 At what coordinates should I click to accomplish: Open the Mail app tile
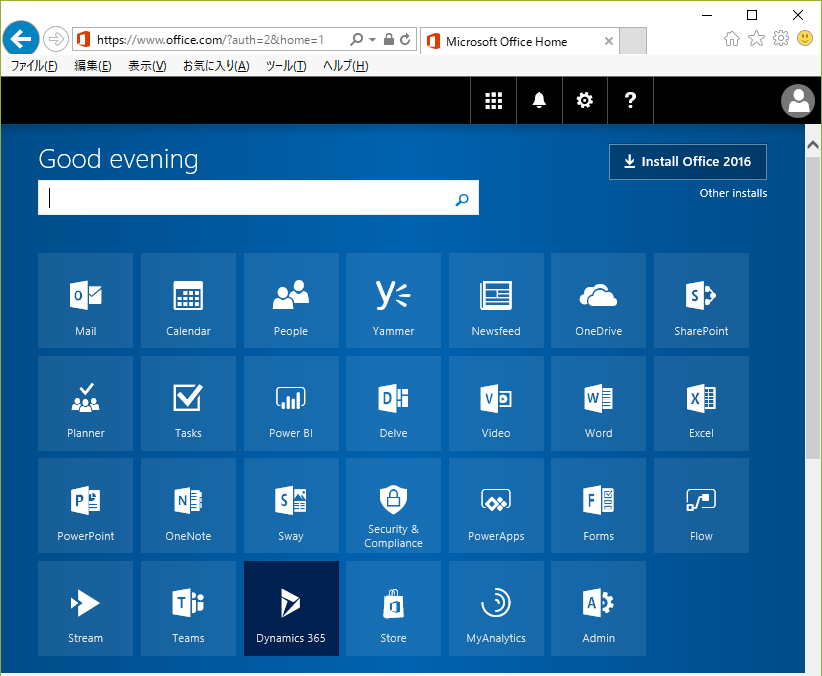pos(85,300)
